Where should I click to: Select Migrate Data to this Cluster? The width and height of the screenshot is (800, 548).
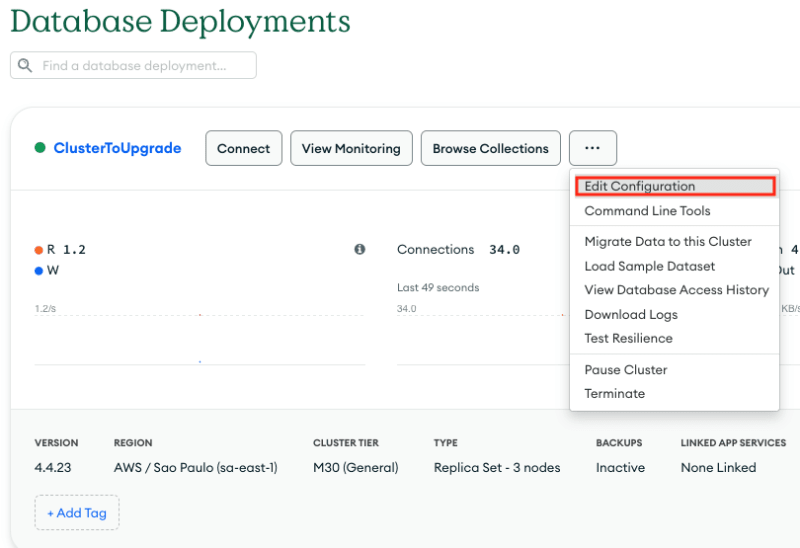tap(668, 241)
